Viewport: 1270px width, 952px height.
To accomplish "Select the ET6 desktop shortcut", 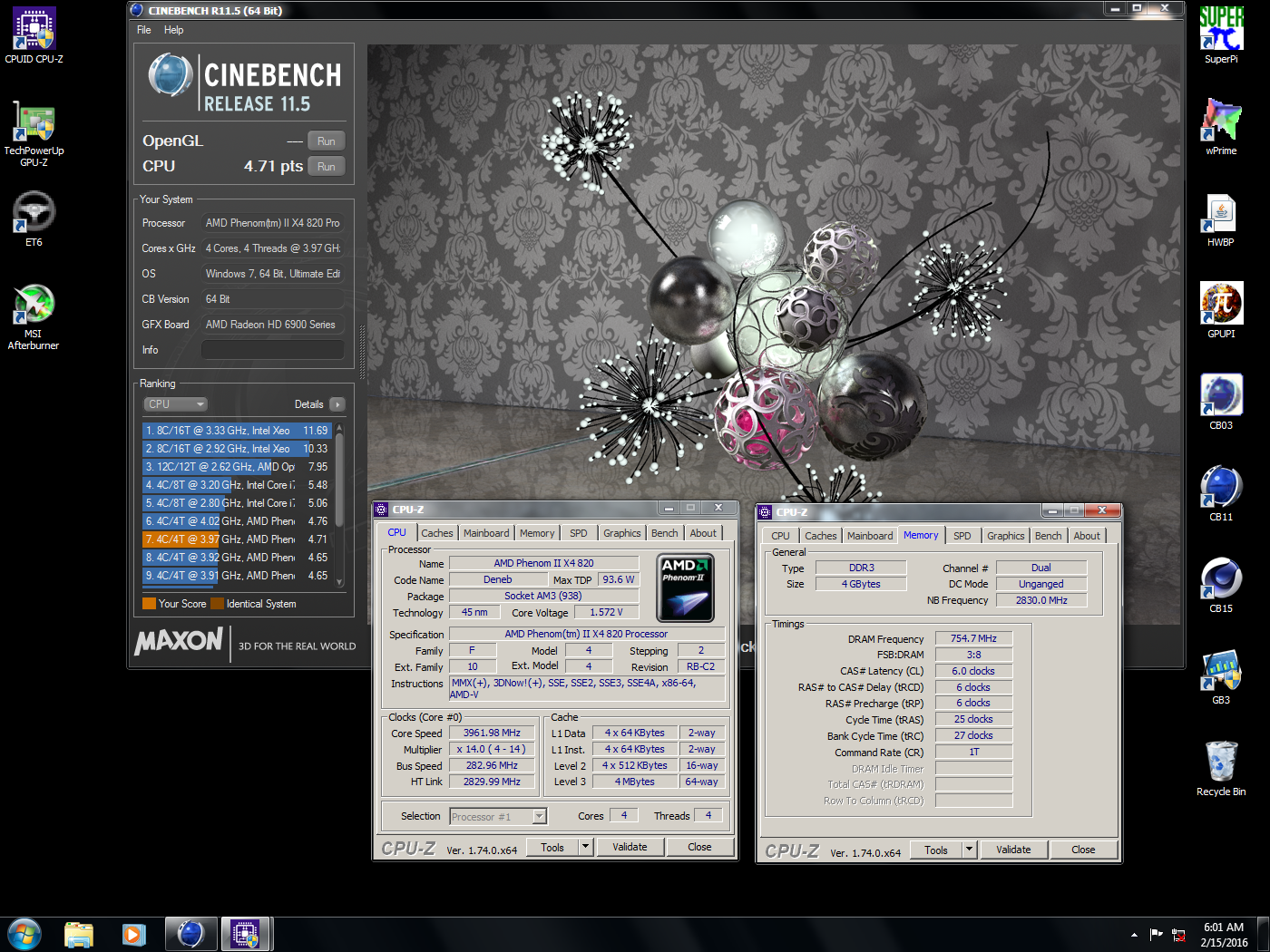I will coord(34,219).
